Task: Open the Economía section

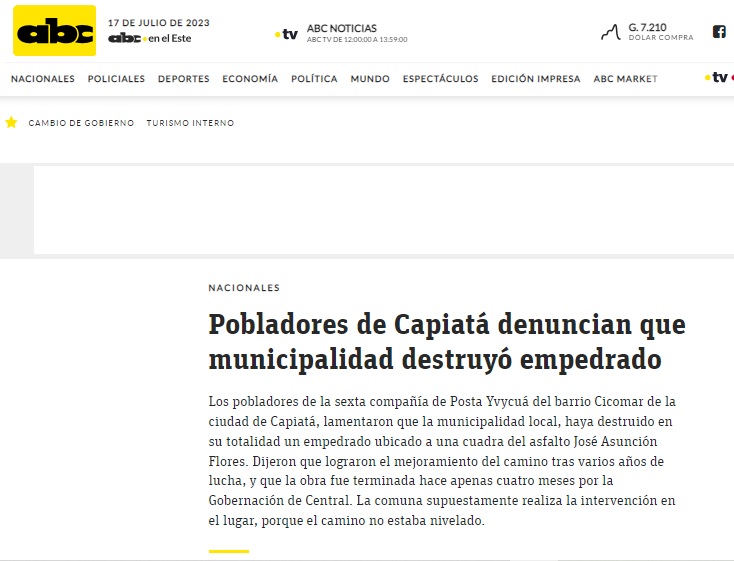Action: coord(250,79)
